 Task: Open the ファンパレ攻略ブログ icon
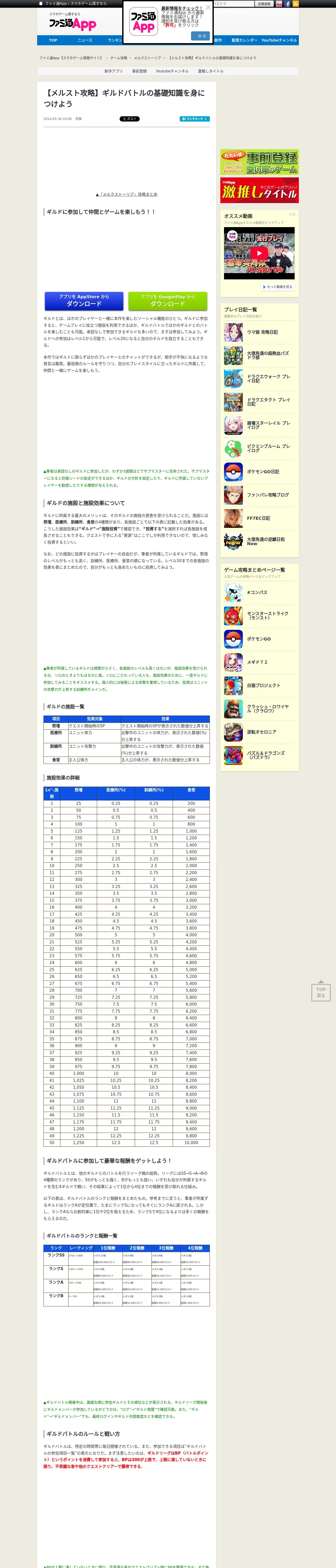tap(233, 495)
